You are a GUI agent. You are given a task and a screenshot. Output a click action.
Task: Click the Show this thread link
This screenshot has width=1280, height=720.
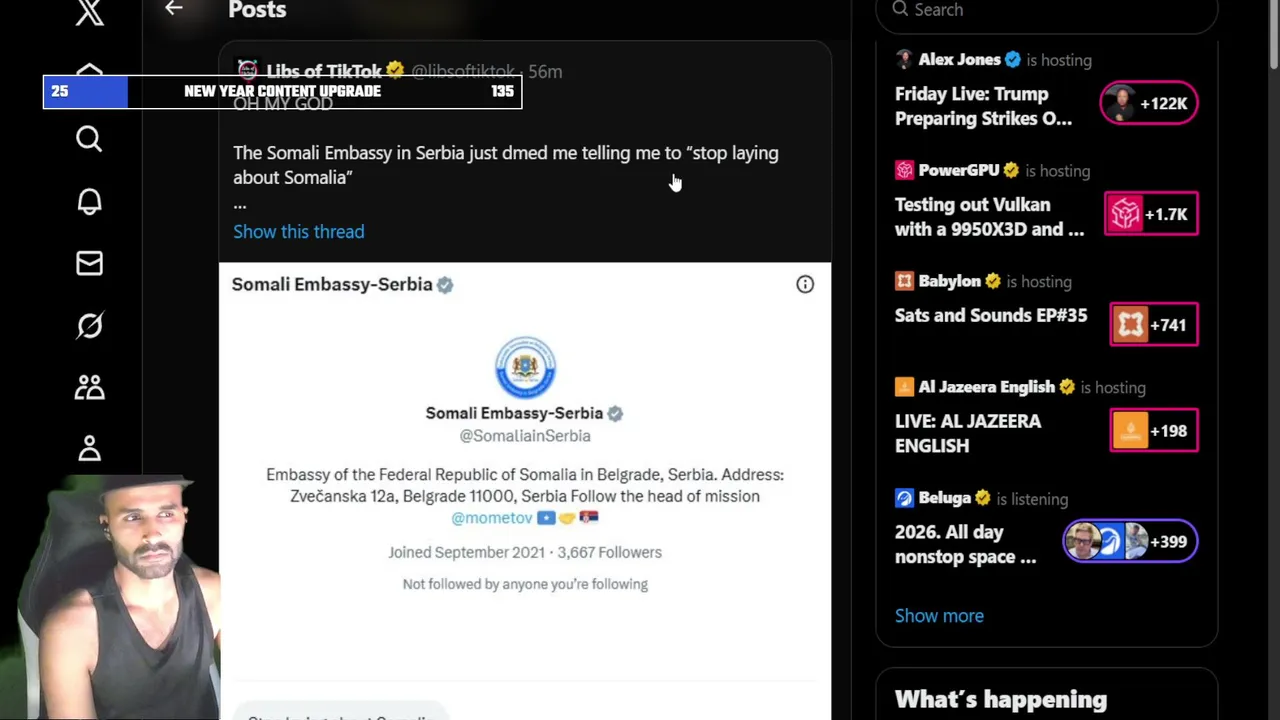(298, 231)
